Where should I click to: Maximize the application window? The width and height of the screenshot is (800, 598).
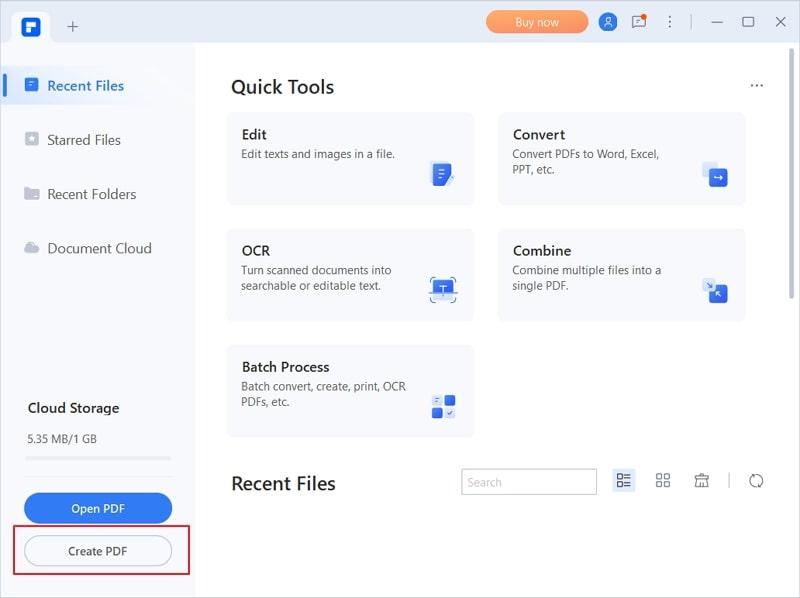[x=748, y=22]
